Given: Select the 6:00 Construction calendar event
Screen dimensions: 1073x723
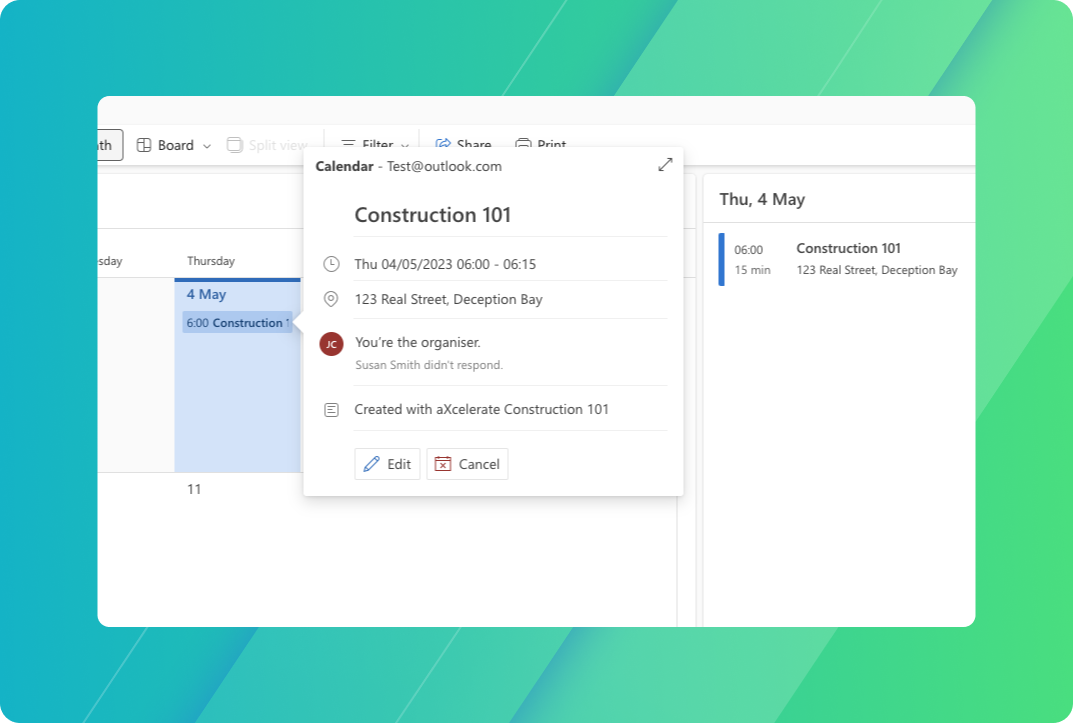Looking at the screenshot, I should [237, 323].
